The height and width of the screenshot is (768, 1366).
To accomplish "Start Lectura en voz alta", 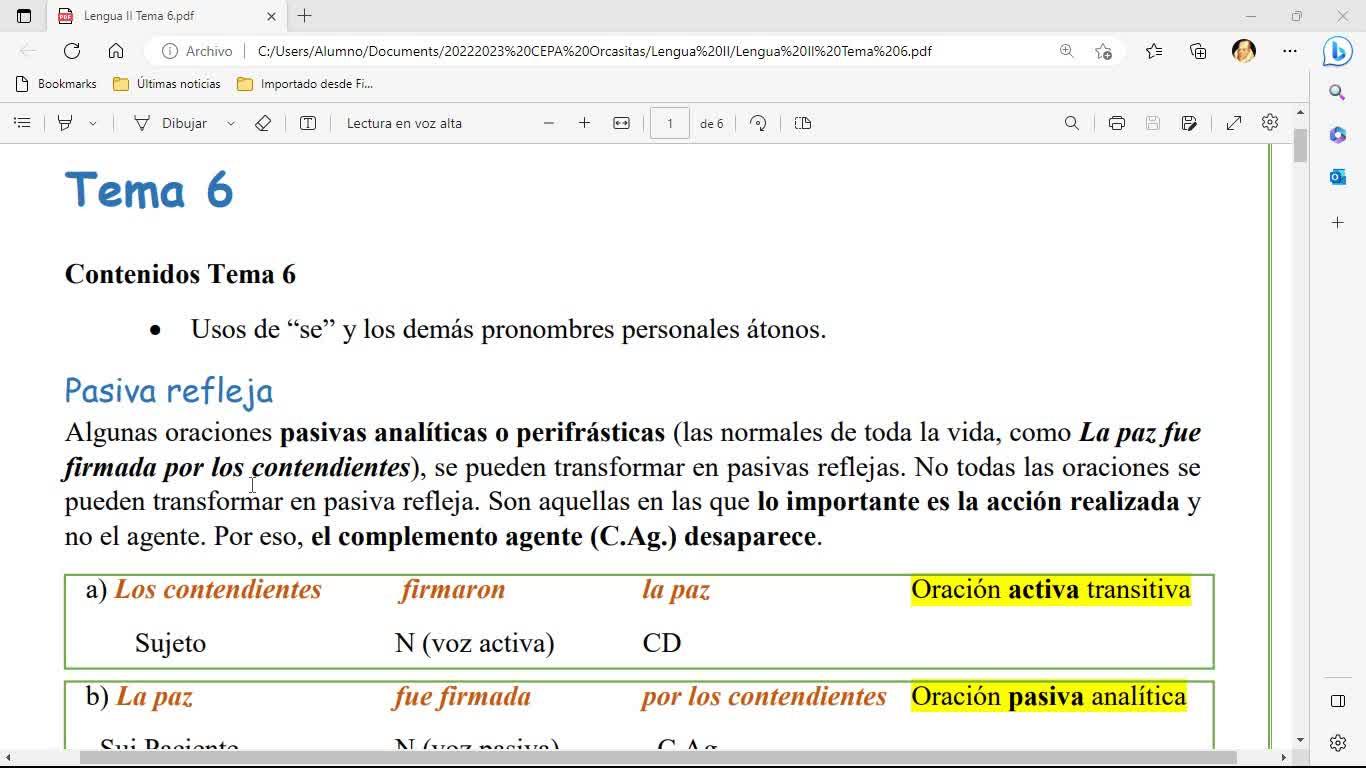I will [404, 123].
